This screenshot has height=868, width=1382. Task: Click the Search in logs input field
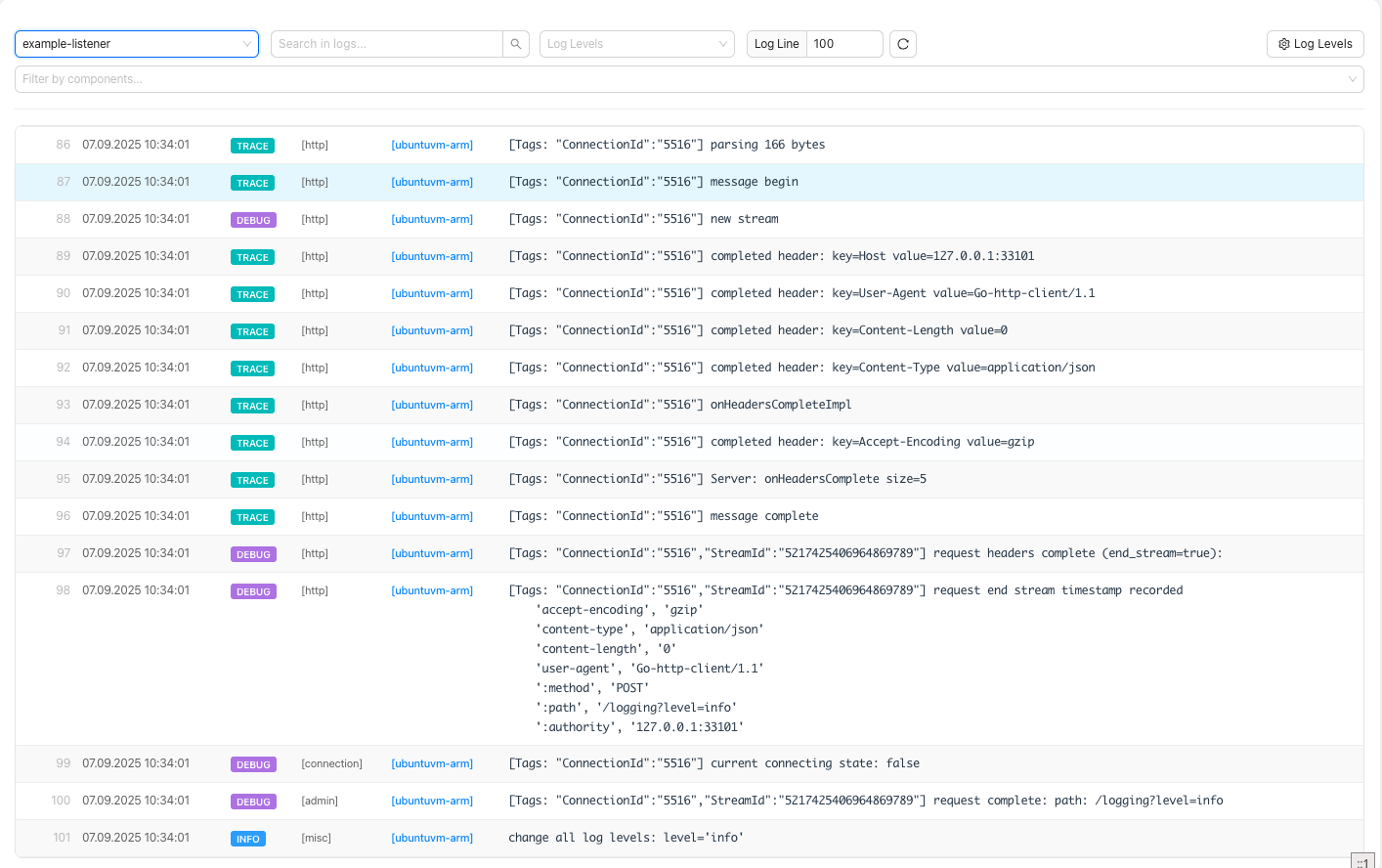(x=386, y=43)
